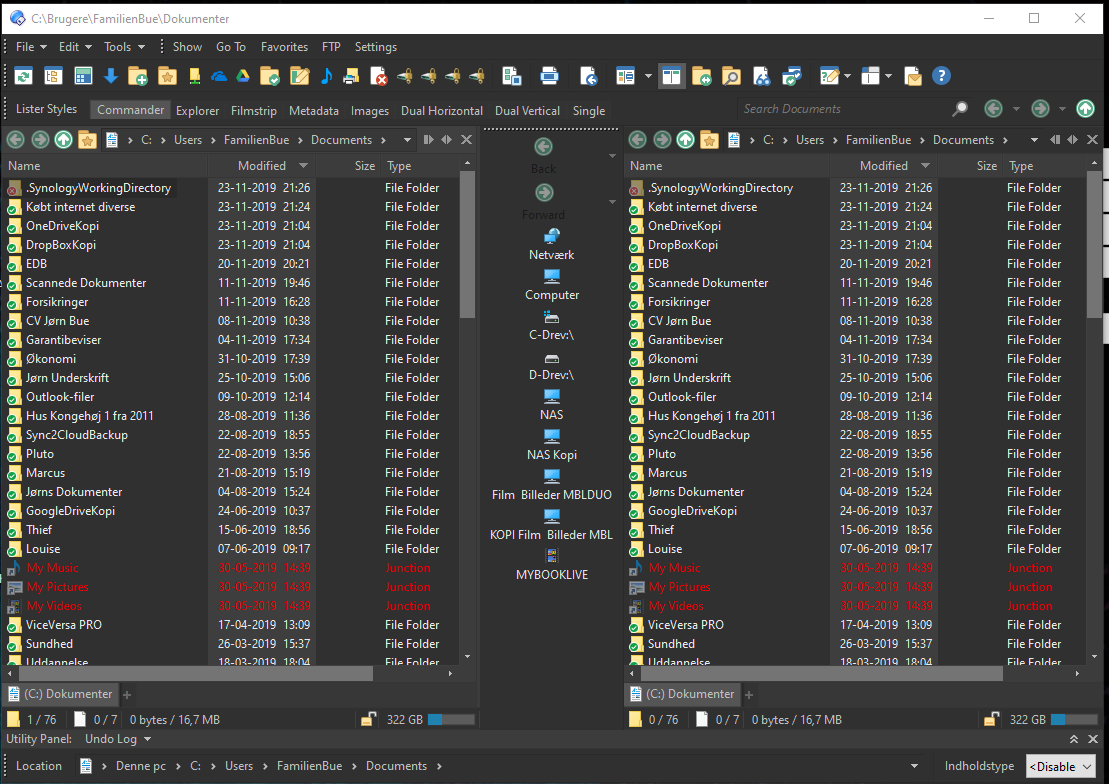Open Google Drive icon in toolbar
The height and width of the screenshot is (784, 1109).
(x=243, y=76)
